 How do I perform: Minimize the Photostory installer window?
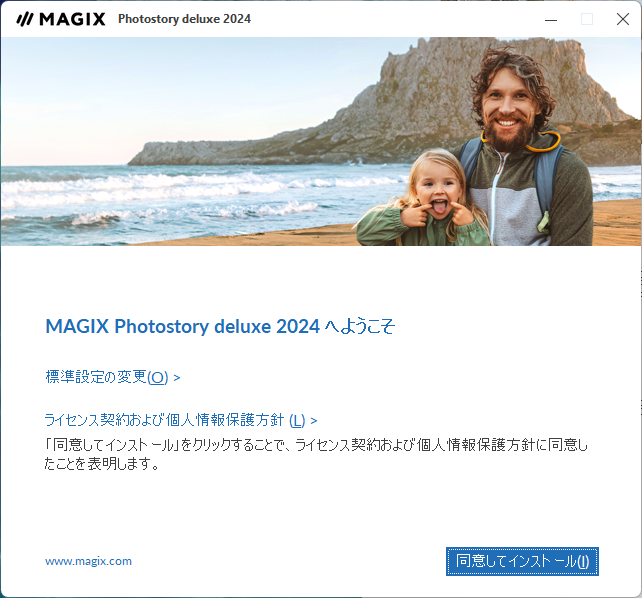551,19
